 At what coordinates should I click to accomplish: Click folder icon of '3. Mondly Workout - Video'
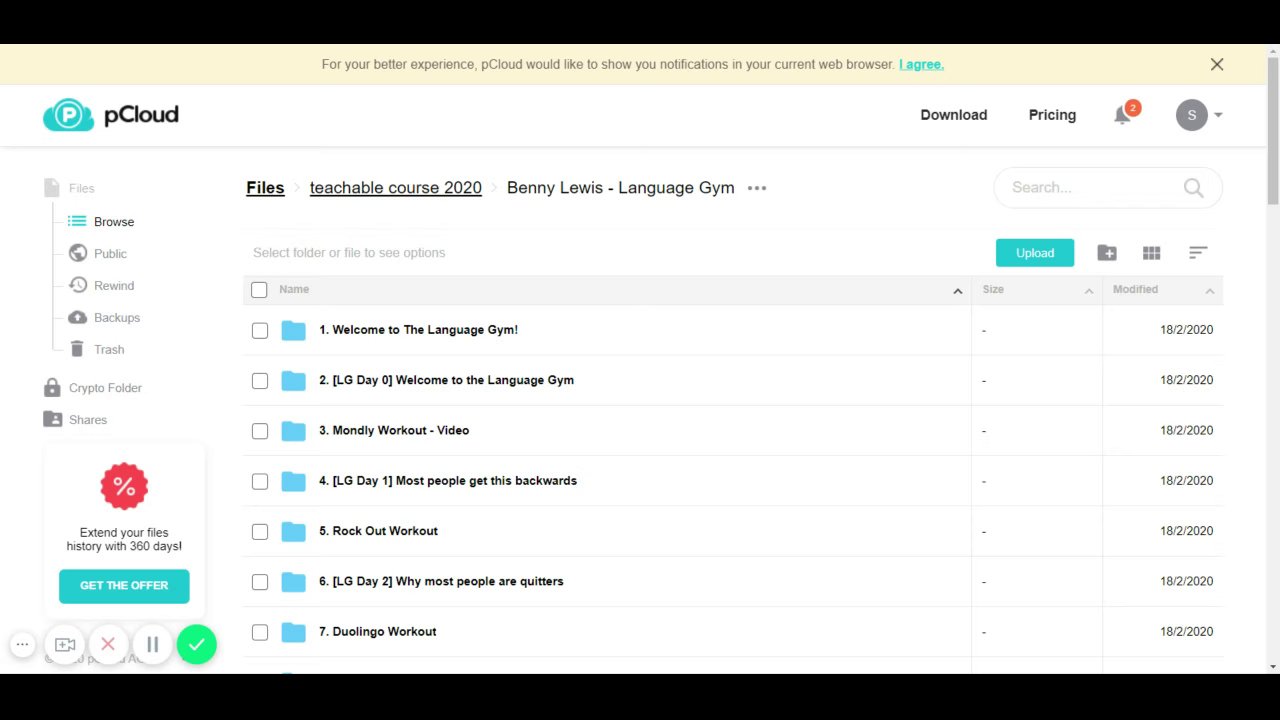[x=293, y=431]
